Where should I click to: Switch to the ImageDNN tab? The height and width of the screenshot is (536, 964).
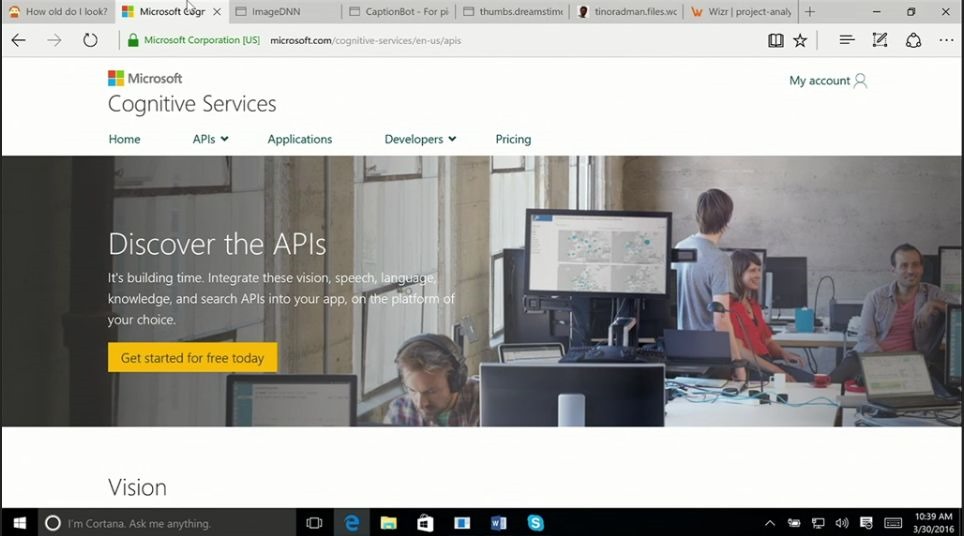pos(285,11)
